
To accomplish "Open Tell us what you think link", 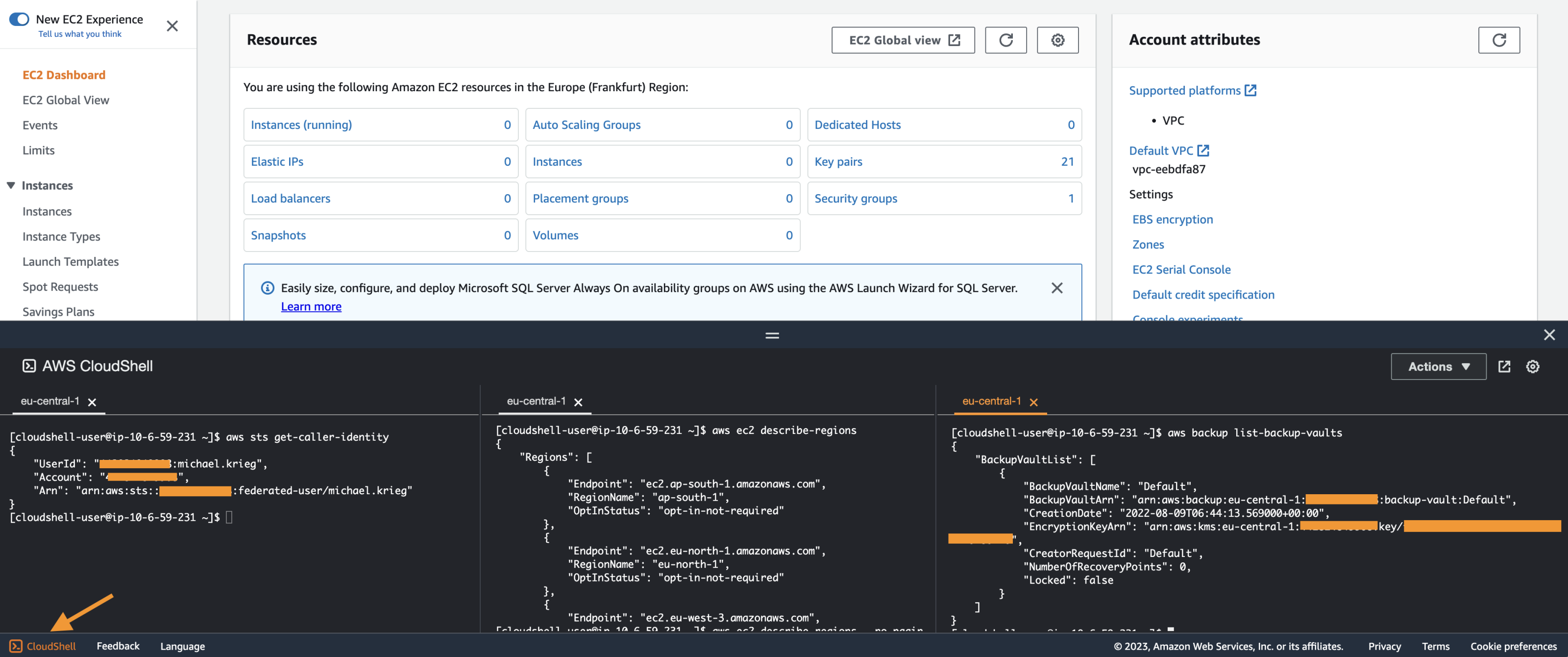I will (80, 34).
